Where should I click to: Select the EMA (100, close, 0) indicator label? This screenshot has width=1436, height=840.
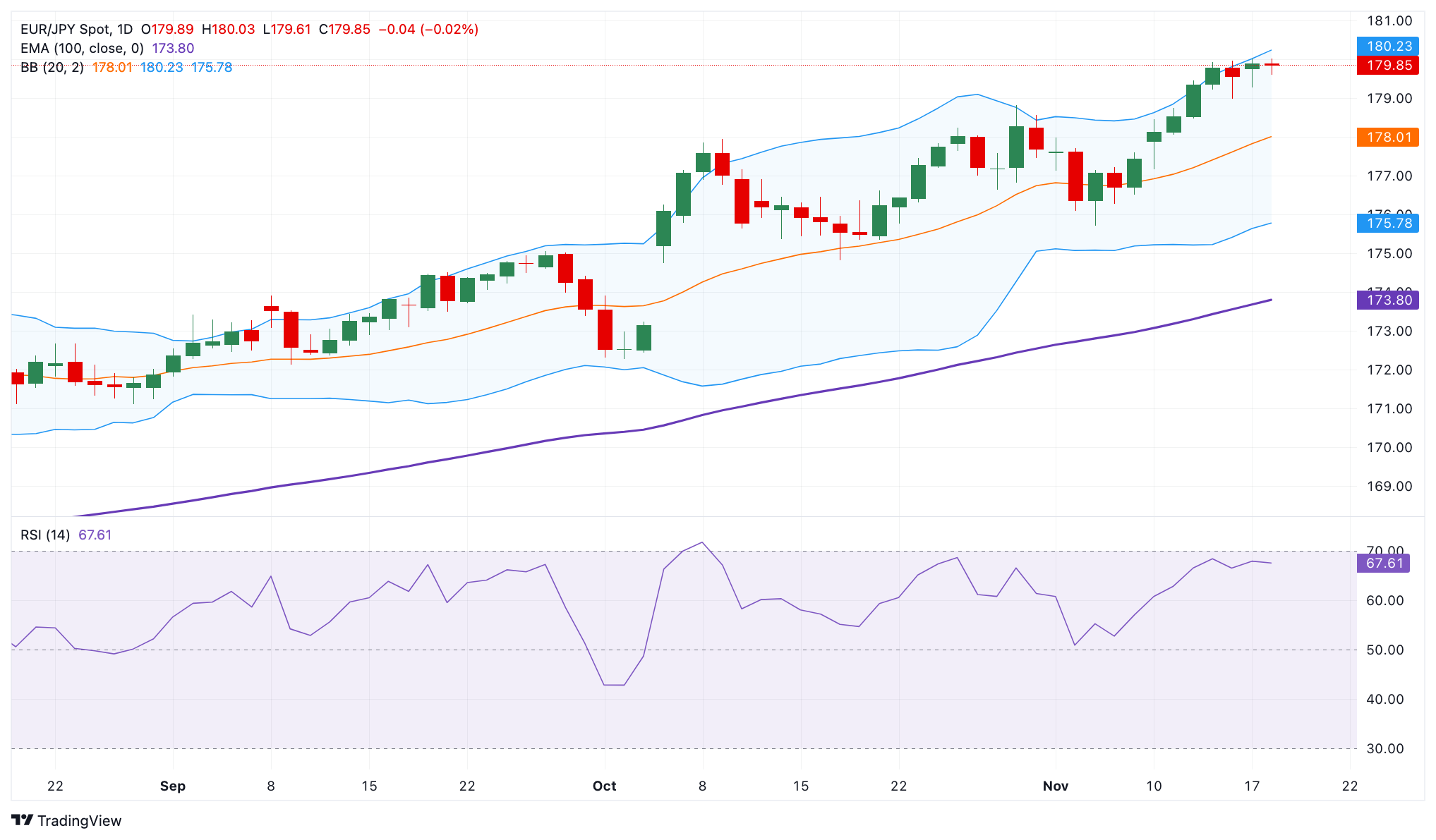coord(81,48)
